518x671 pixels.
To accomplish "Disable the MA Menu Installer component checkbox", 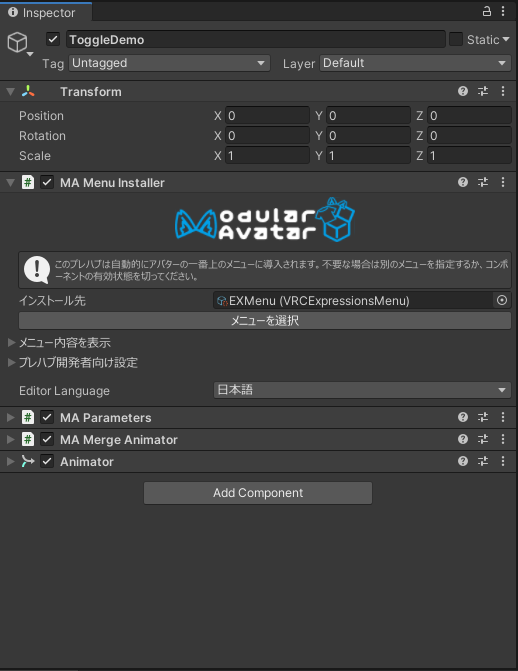I will pyautogui.click(x=47, y=183).
